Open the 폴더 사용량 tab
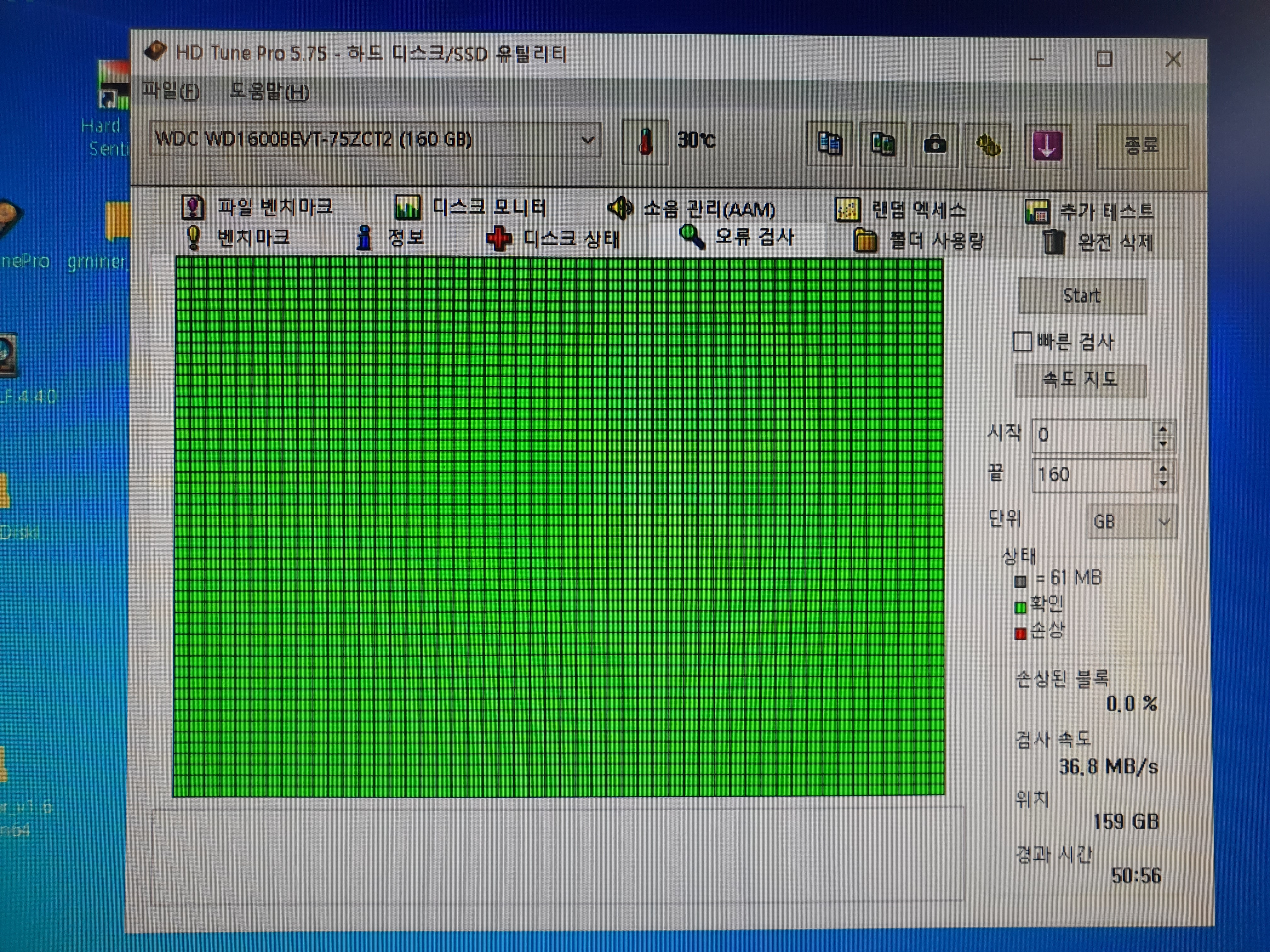Screen dimensions: 1270x952 918,241
